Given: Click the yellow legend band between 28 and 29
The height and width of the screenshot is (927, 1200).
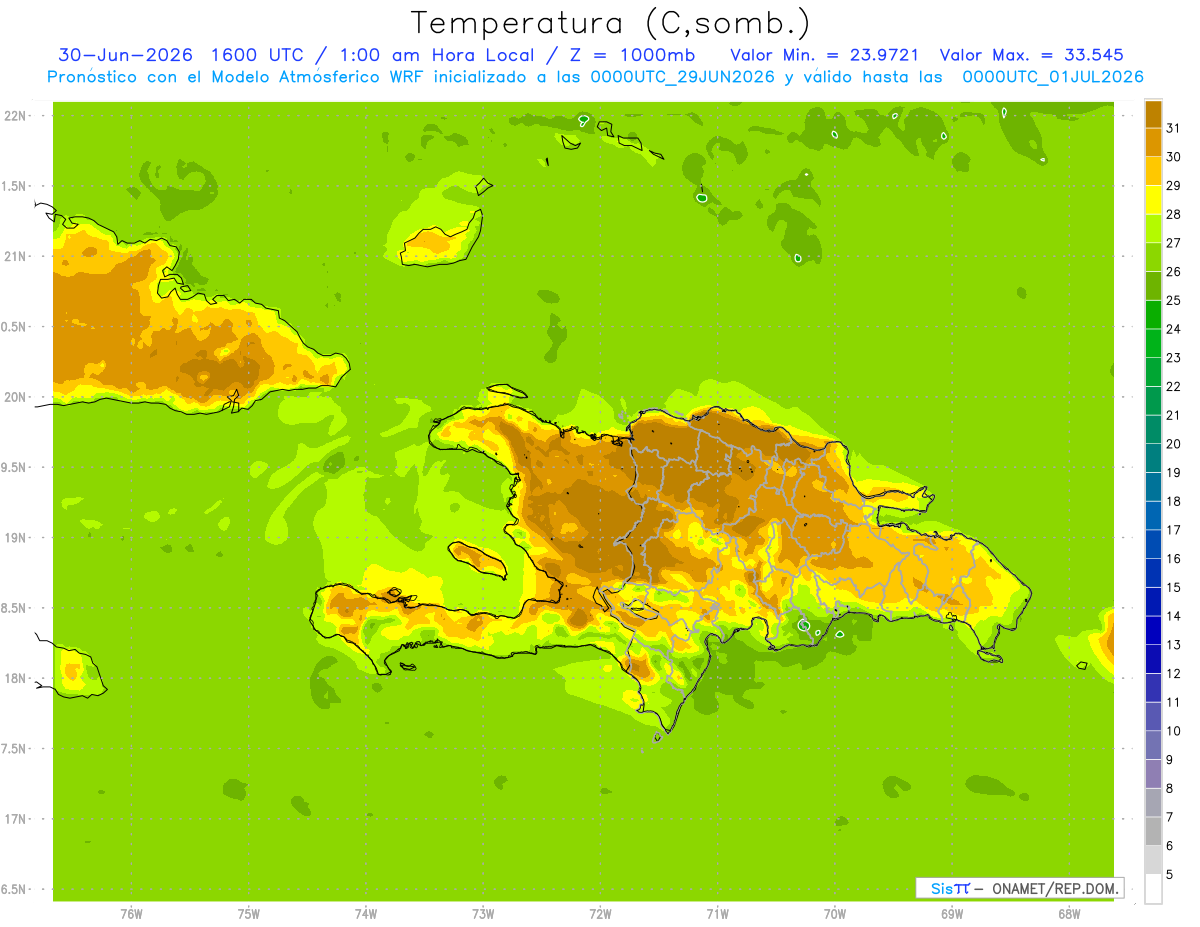Looking at the screenshot, I should (x=1153, y=200).
